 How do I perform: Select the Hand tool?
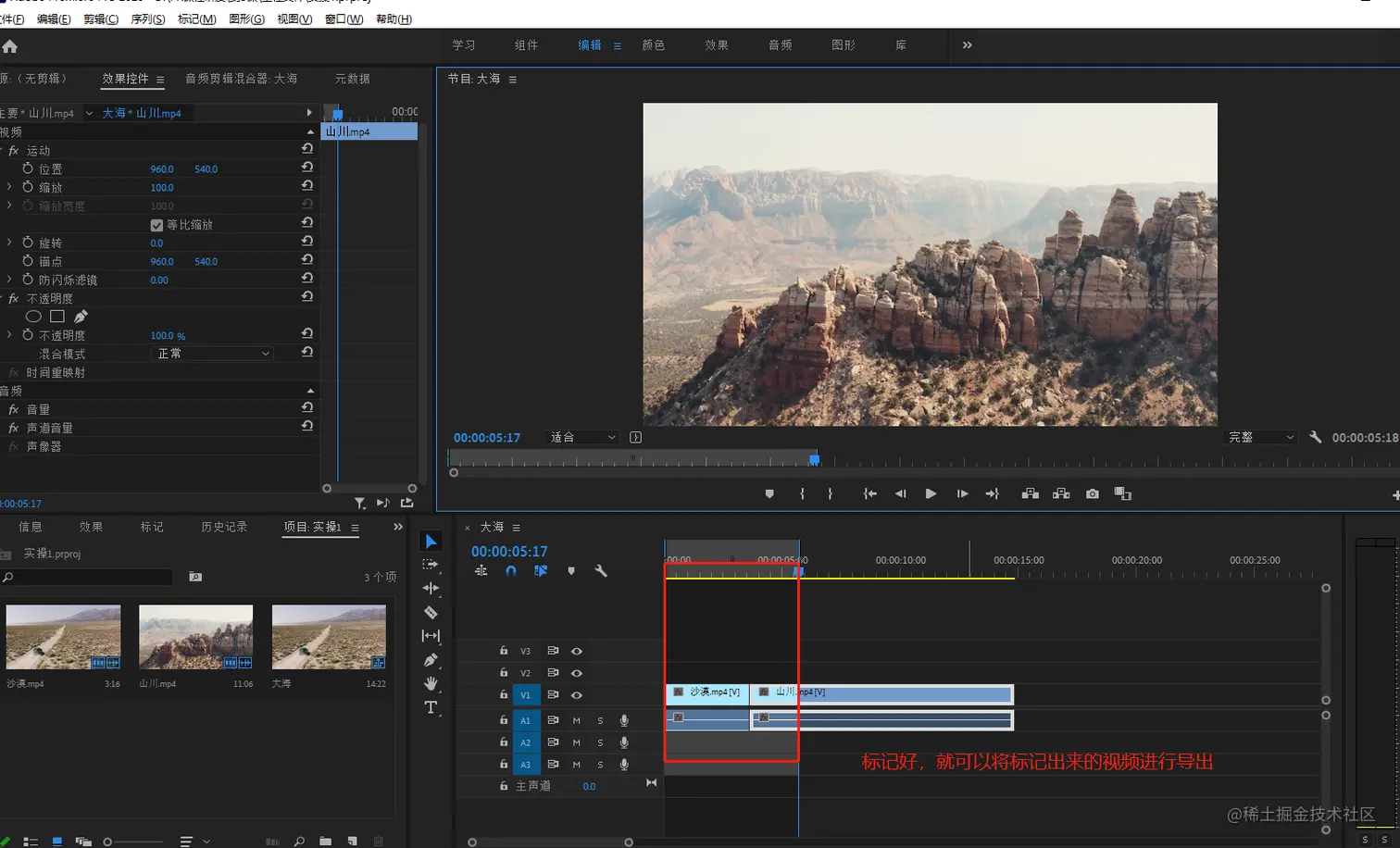point(431,683)
